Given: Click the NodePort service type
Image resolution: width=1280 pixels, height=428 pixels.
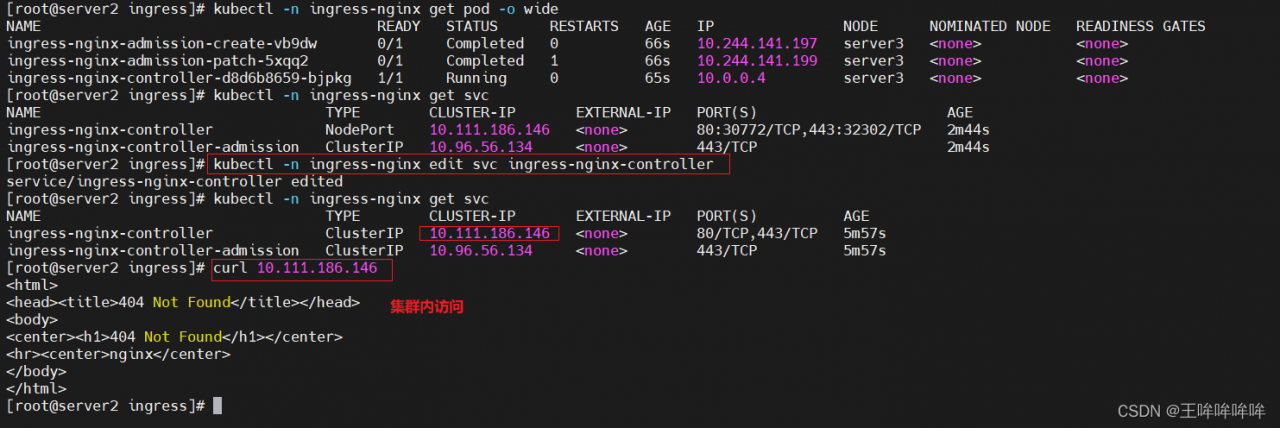Looking at the screenshot, I should (360, 130).
